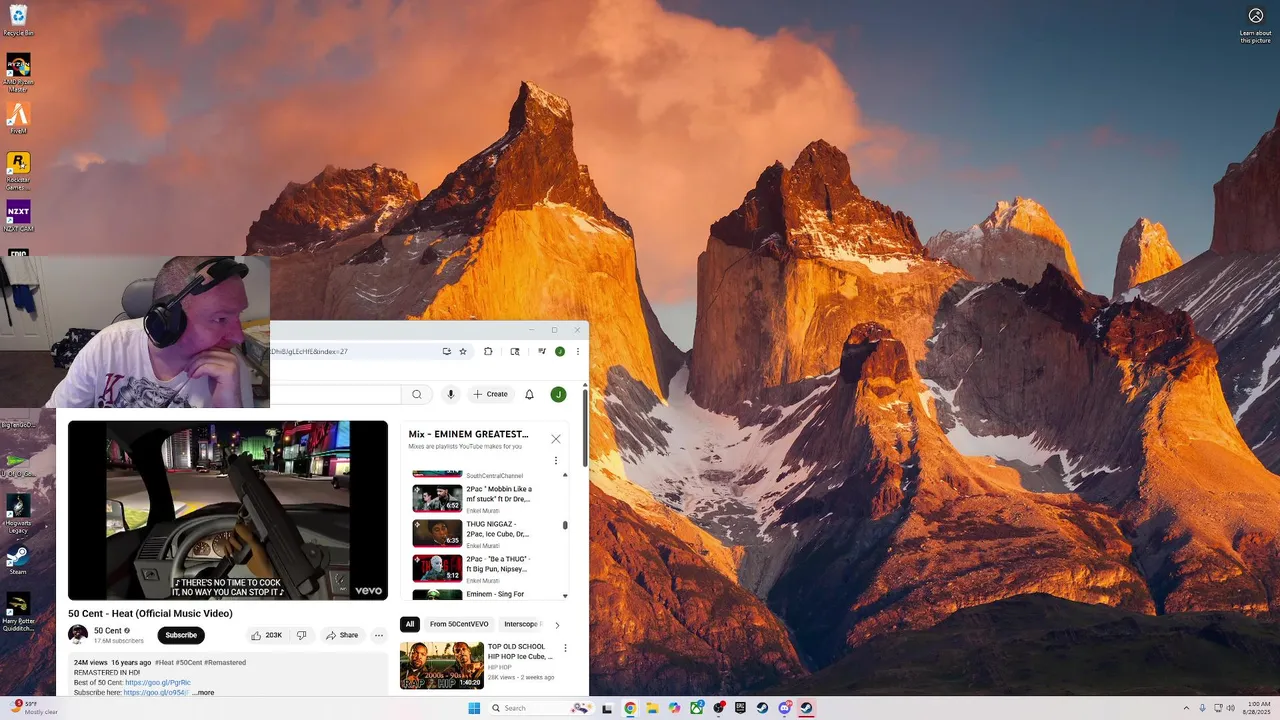1280x720 pixels.
Task: Expand the description with ...more
Action: (x=203, y=692)
